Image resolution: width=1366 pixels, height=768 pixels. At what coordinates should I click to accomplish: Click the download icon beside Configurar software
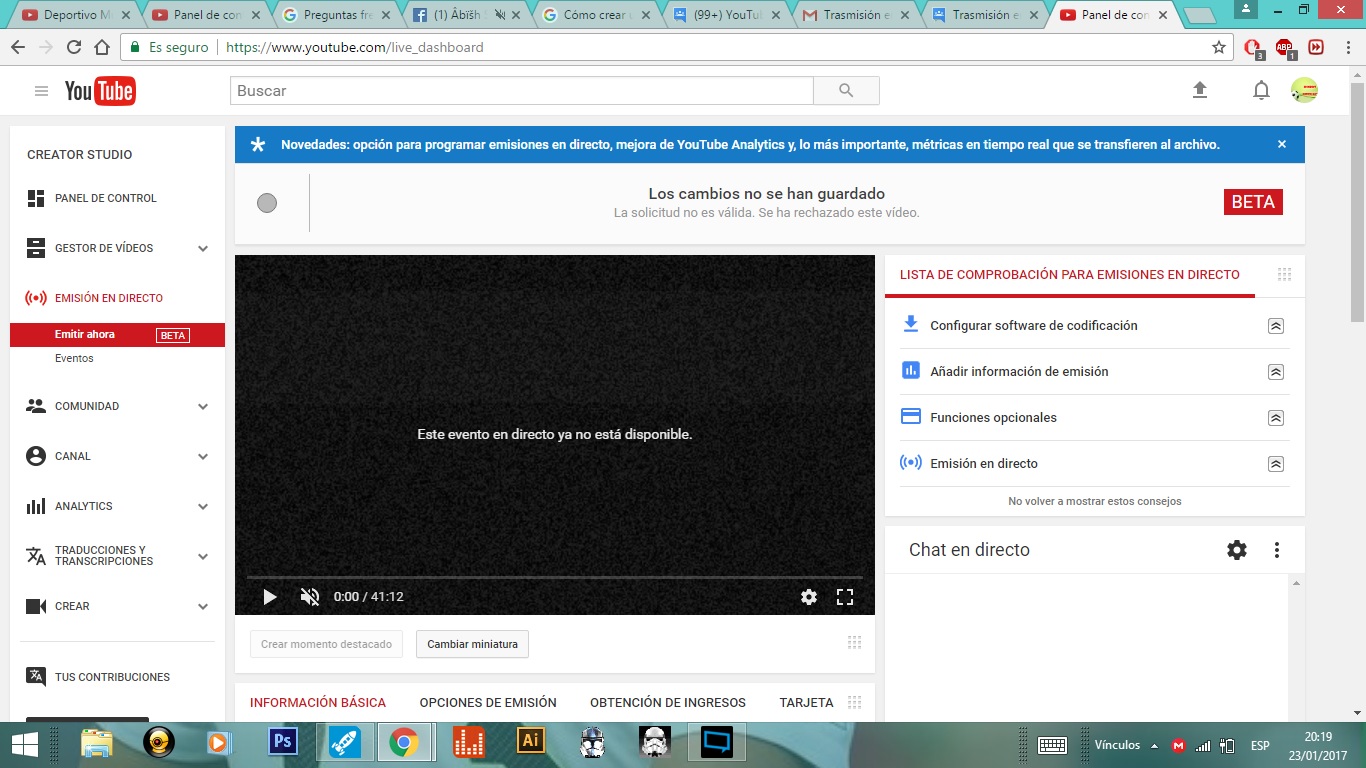point(910,324)
